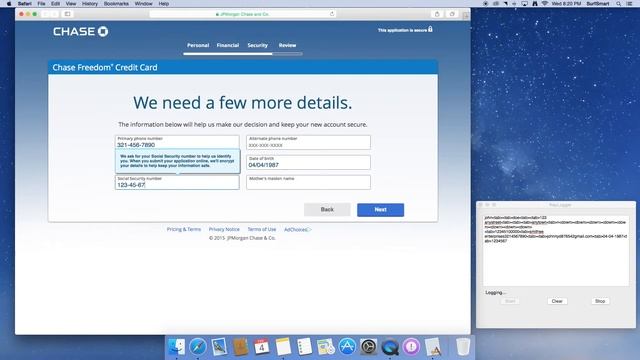Open the yellow Notes icon in the Dock
Viewport: 640px width, 360px height.
(x=283, y=347)
